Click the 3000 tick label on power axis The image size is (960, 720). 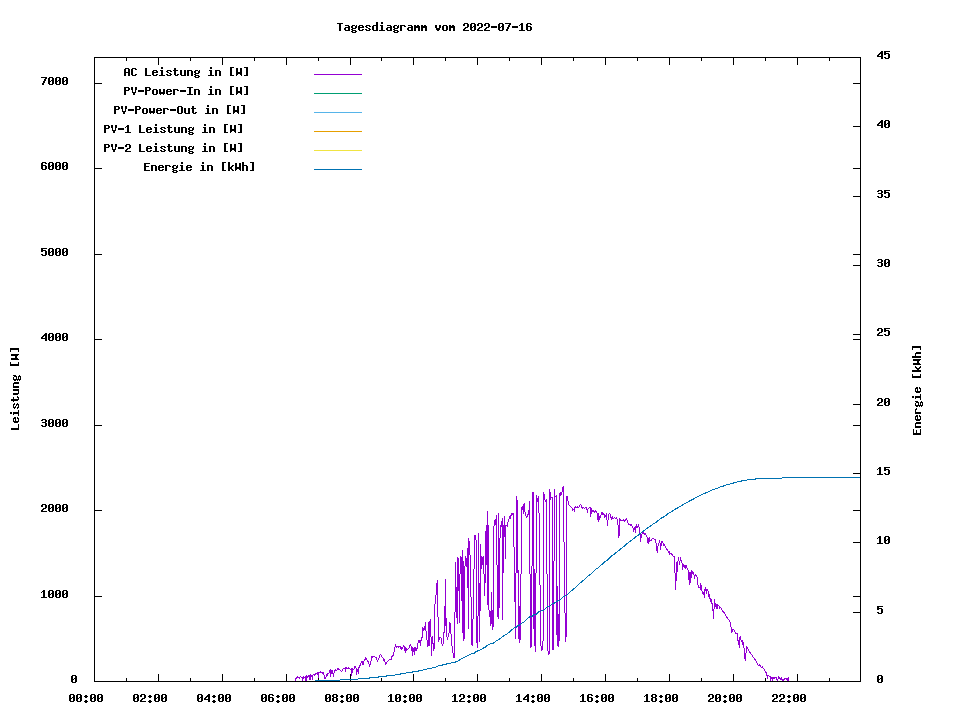[x=54, y=424]
